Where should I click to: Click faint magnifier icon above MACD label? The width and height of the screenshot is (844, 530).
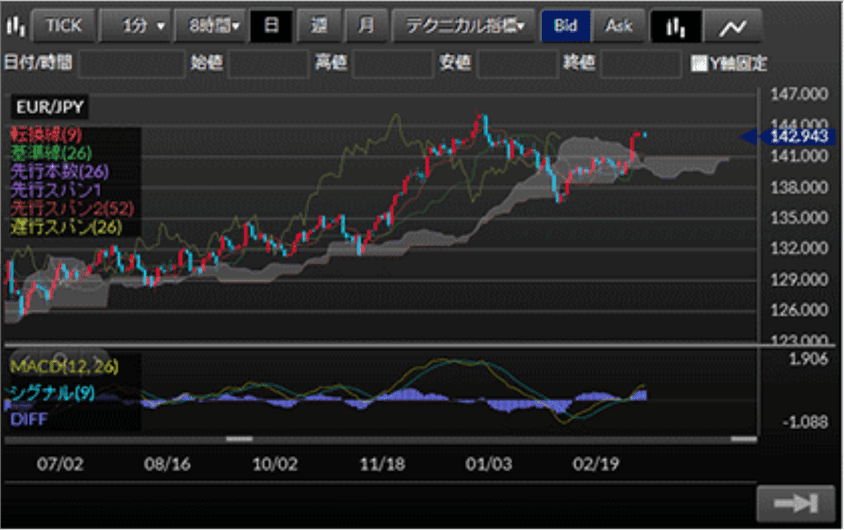[x=61, y=358]
